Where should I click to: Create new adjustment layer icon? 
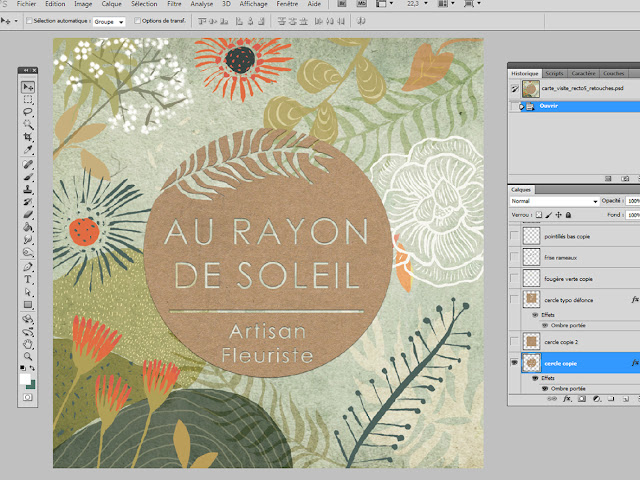point(596,399)
